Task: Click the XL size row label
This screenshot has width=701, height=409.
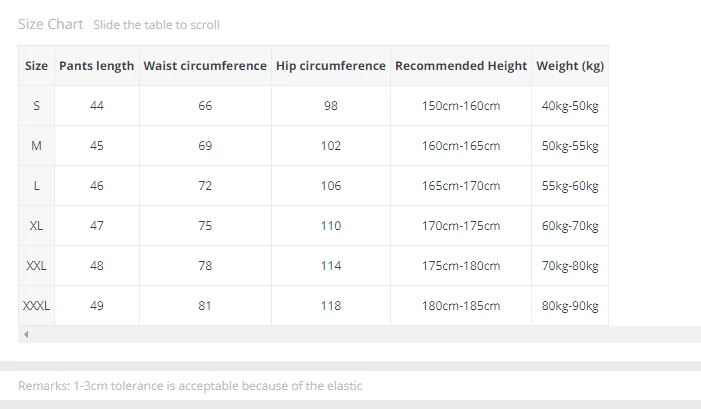Action: 36,226
